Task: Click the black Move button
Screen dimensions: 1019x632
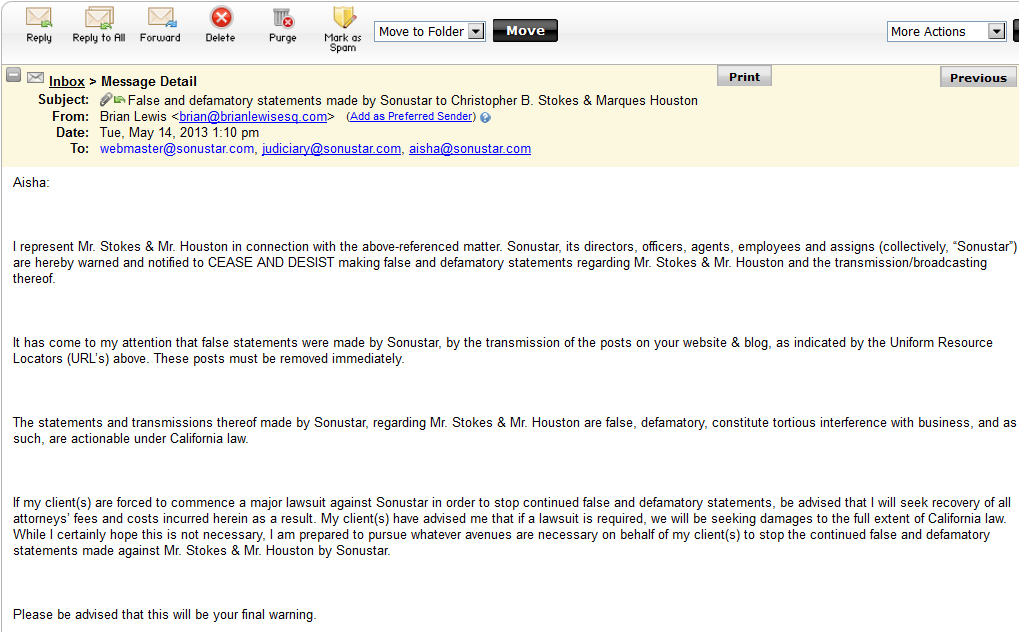Action: (525, 31)
